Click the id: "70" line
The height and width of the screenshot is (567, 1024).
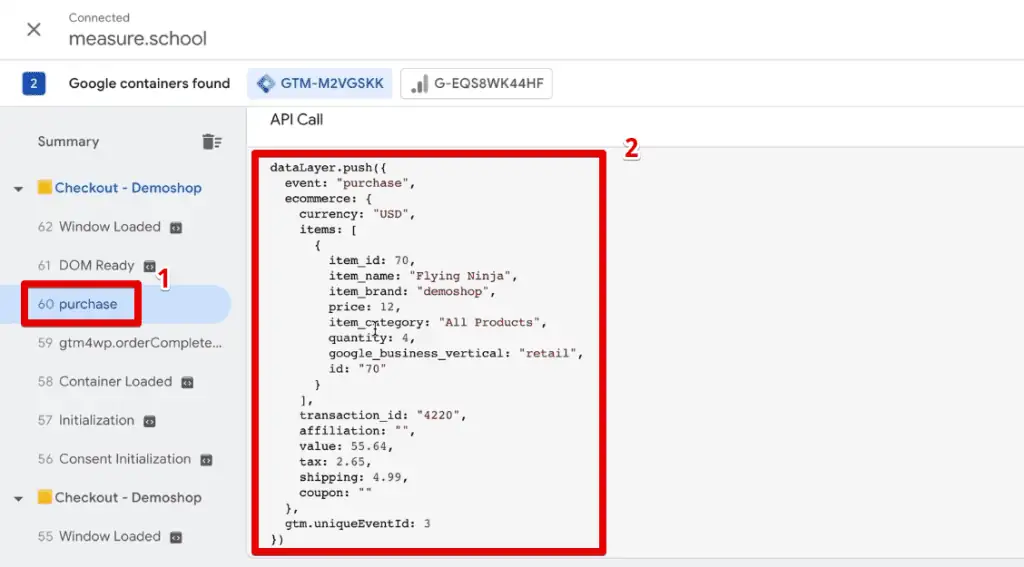(x=357, y=369)
